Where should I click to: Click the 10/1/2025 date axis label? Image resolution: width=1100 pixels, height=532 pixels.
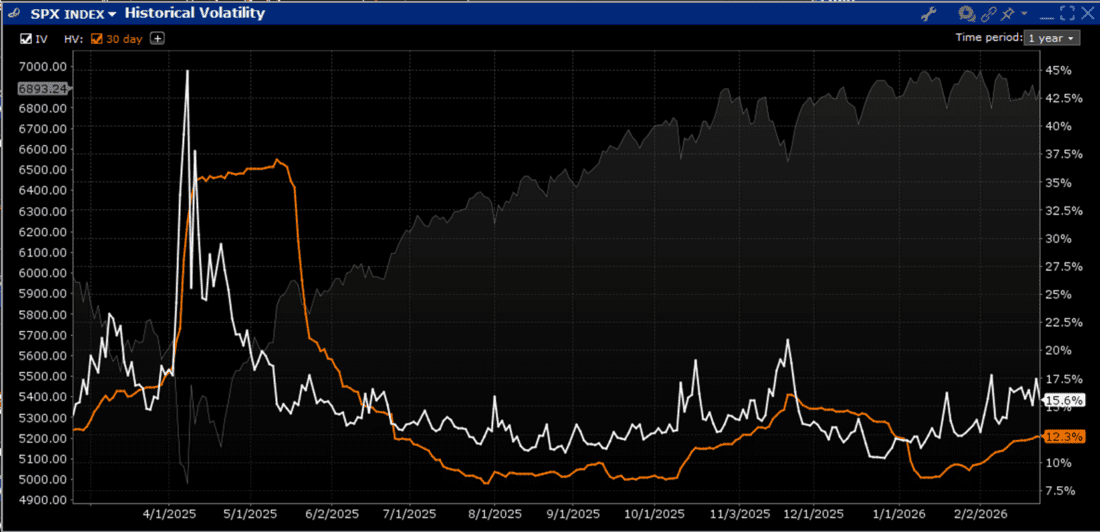click(x=654, y=514)
